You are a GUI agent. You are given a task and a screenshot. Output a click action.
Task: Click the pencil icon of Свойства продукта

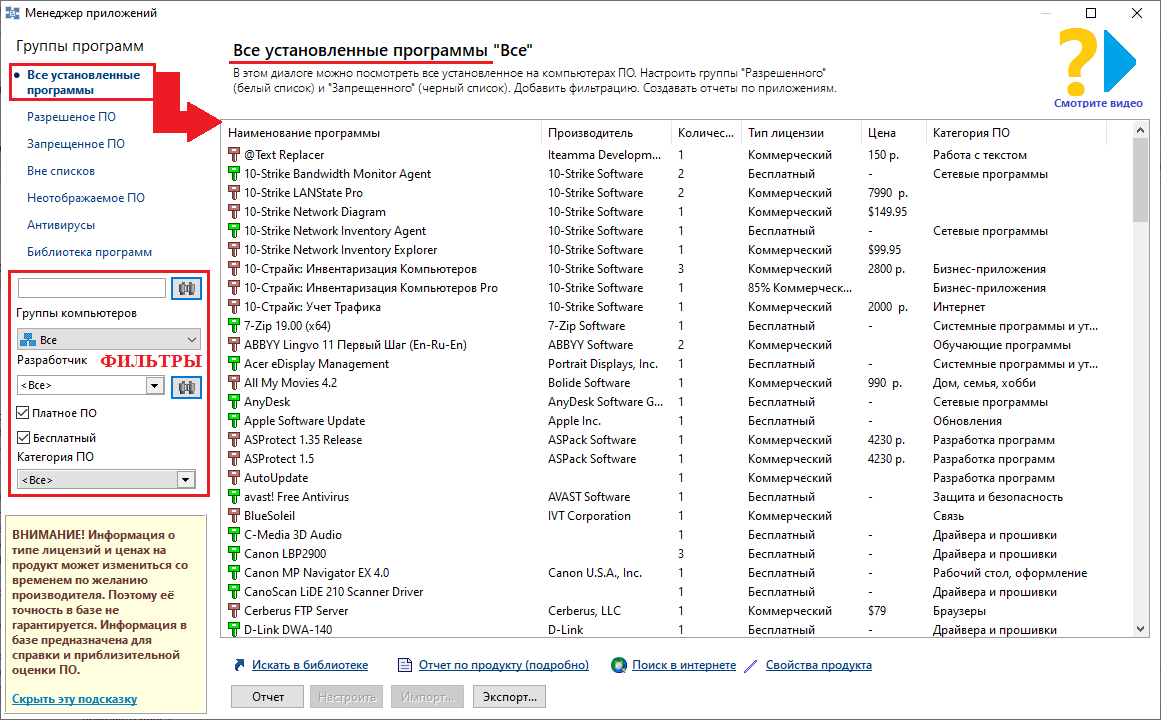[x=751, y=666]
